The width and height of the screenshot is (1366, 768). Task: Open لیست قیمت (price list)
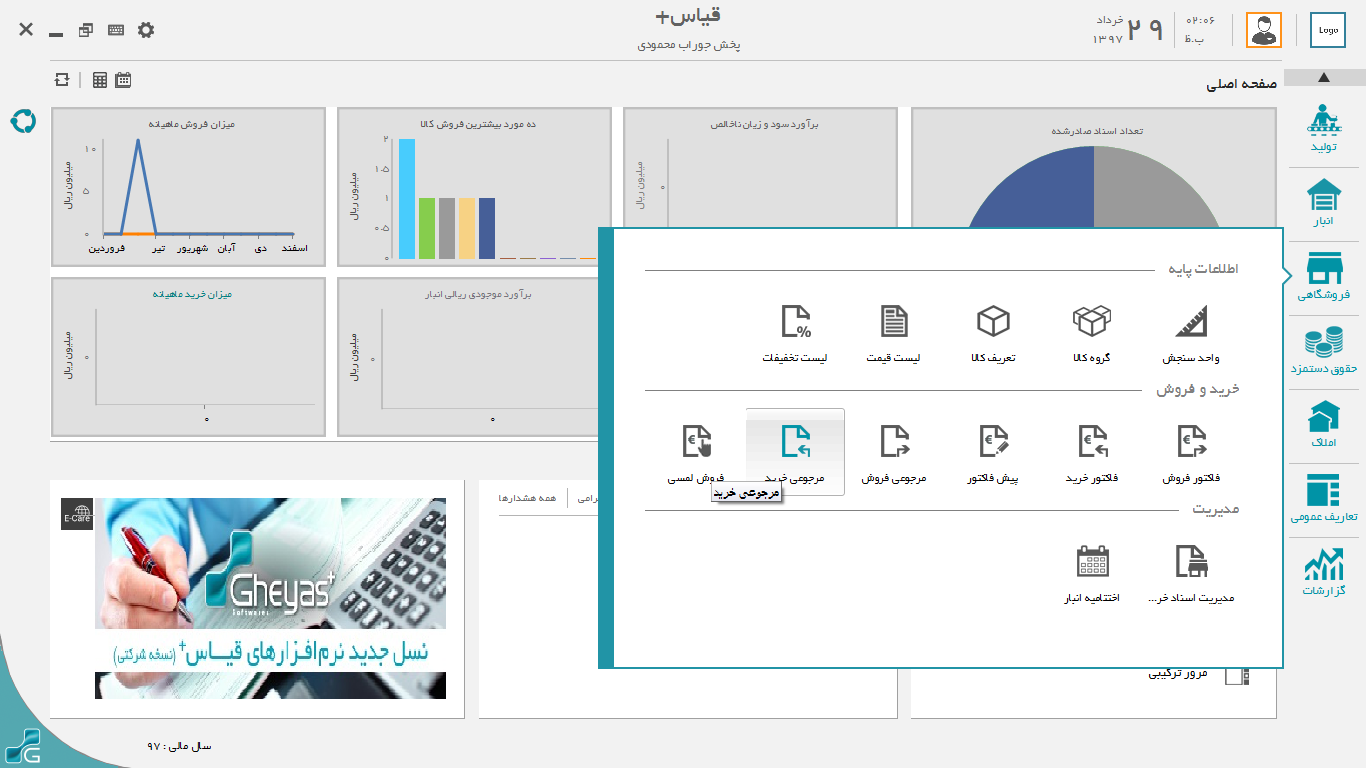[894, 334]
